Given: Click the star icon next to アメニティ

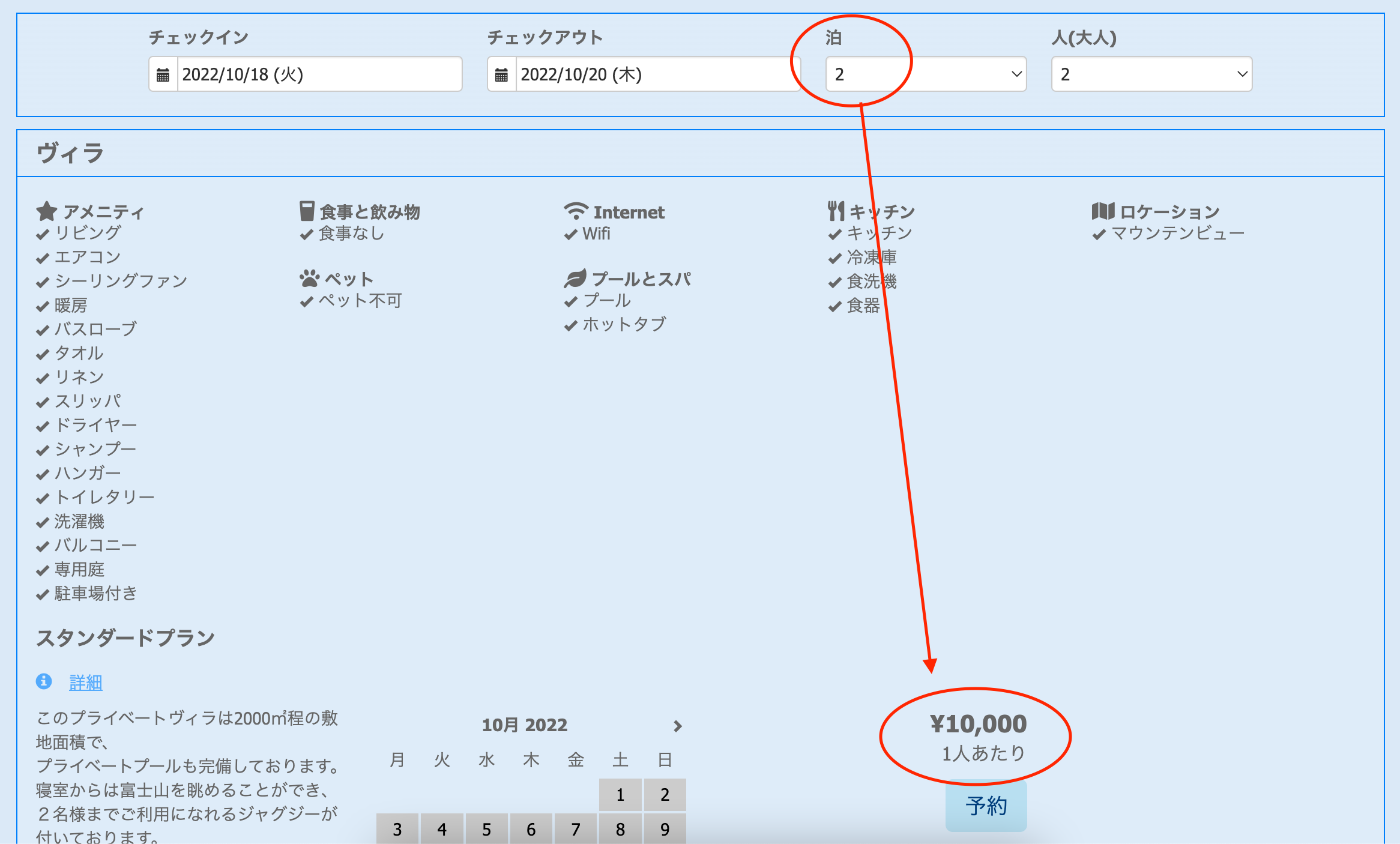Looking at the screenshot, I should [46, 211].
